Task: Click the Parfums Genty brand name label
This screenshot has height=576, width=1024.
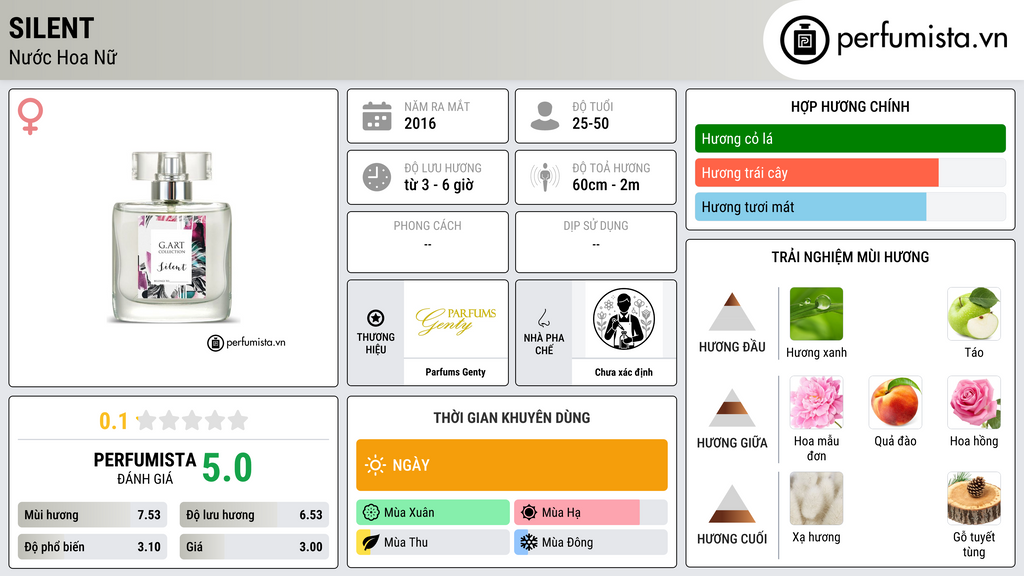Action: 456,372
